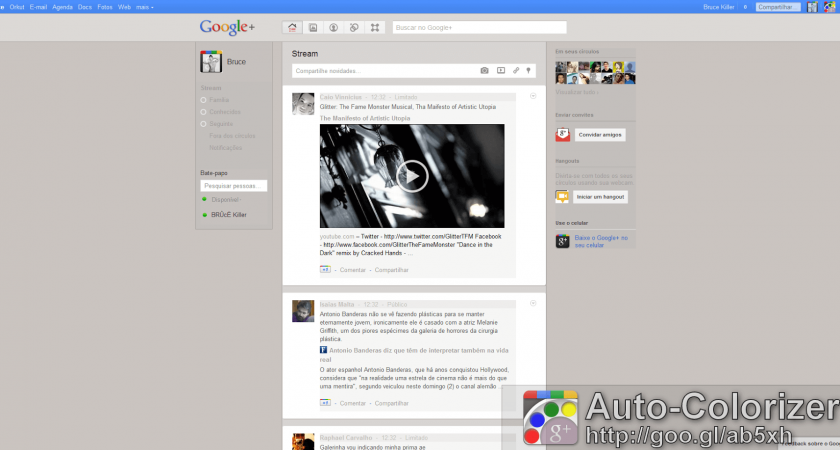The height and width of the screenshot is (450, 840).
Task: Open Fotos from the top bar
Action: click(x=105, y=7)
